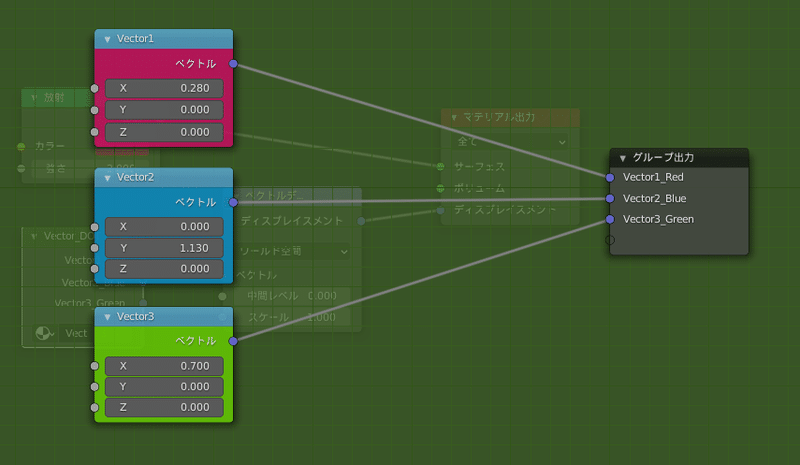800x465 pixels.
Task: Select Vector1 node by its header
Action: click(x=164, y=39)
